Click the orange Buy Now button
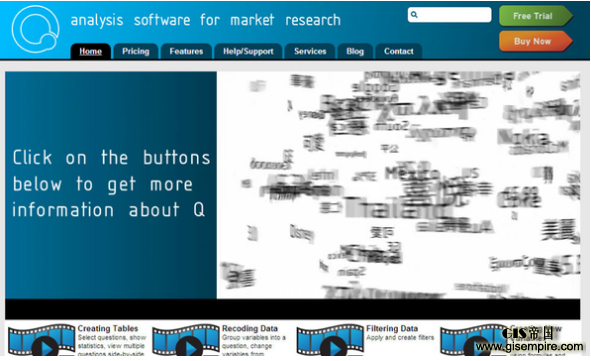Image resolution: width=591 pixels, height=361 pixels. click(x=536, y=41)
